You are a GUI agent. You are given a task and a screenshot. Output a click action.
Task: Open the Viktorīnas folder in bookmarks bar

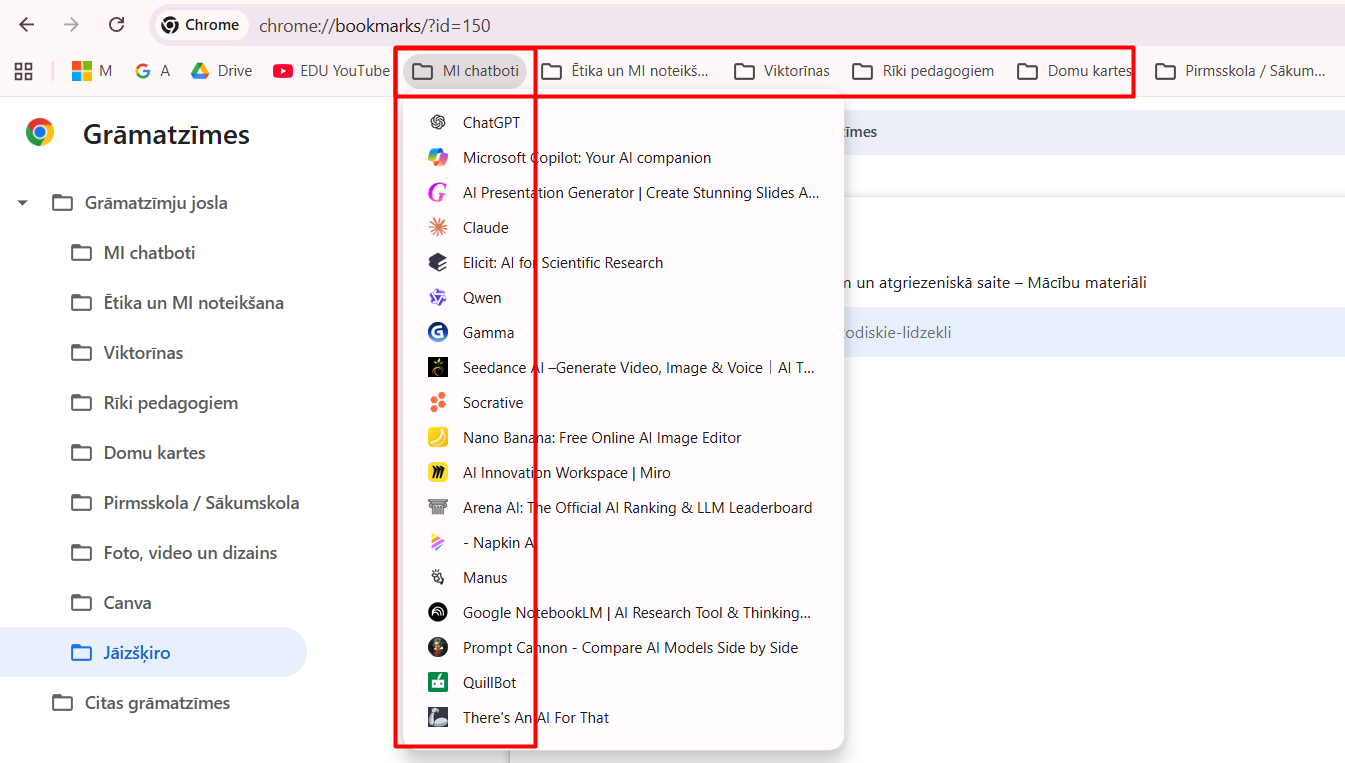coord(782,71)
